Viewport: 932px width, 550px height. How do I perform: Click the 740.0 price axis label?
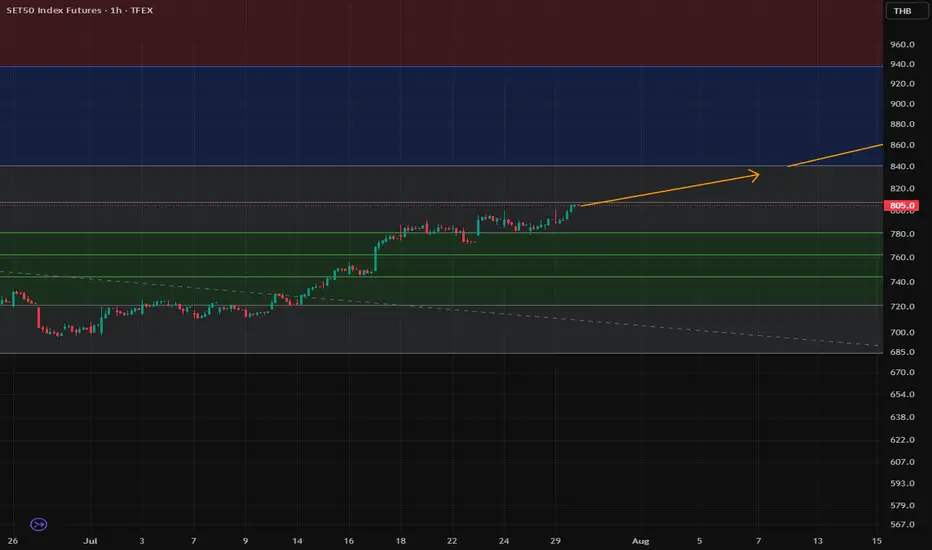tap(902, 282)
